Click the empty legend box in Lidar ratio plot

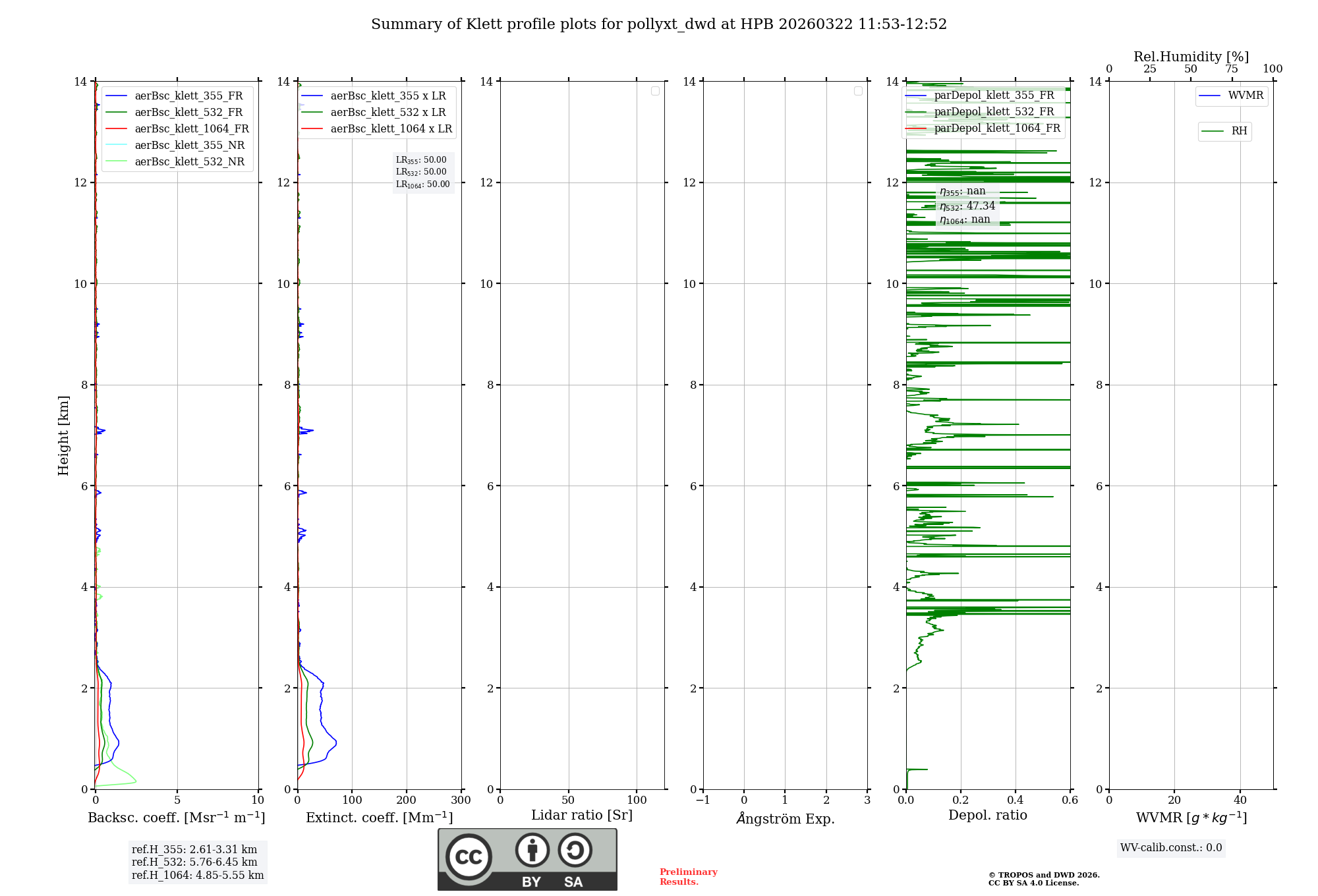pyautogui.click(x=655, y=91)
